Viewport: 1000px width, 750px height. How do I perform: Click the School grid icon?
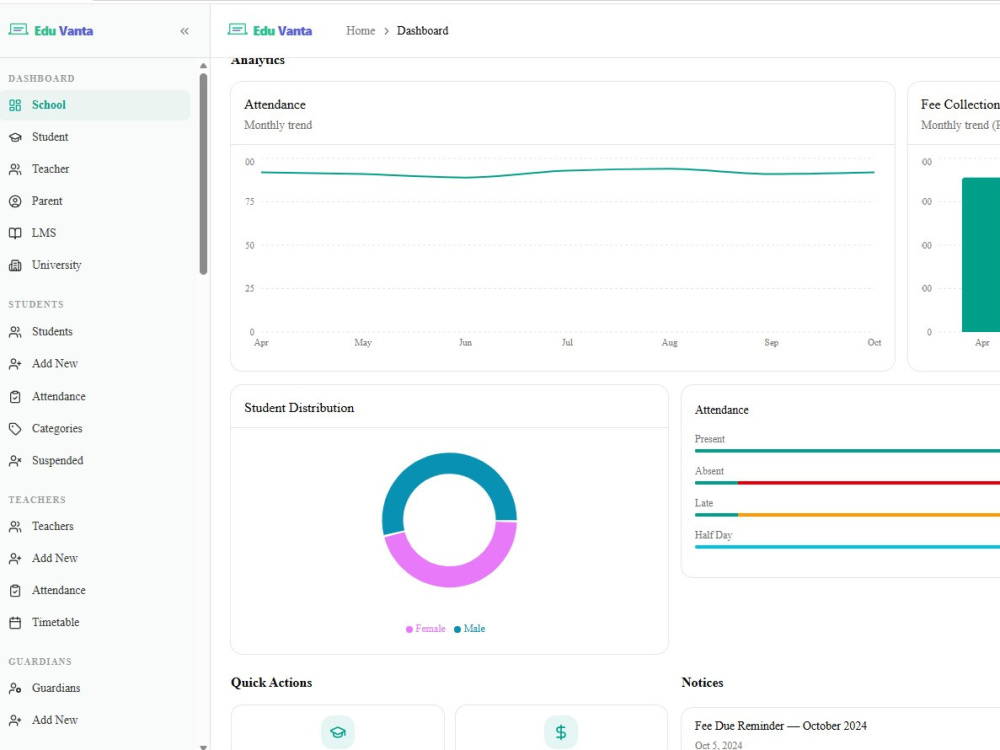[15, 105]
